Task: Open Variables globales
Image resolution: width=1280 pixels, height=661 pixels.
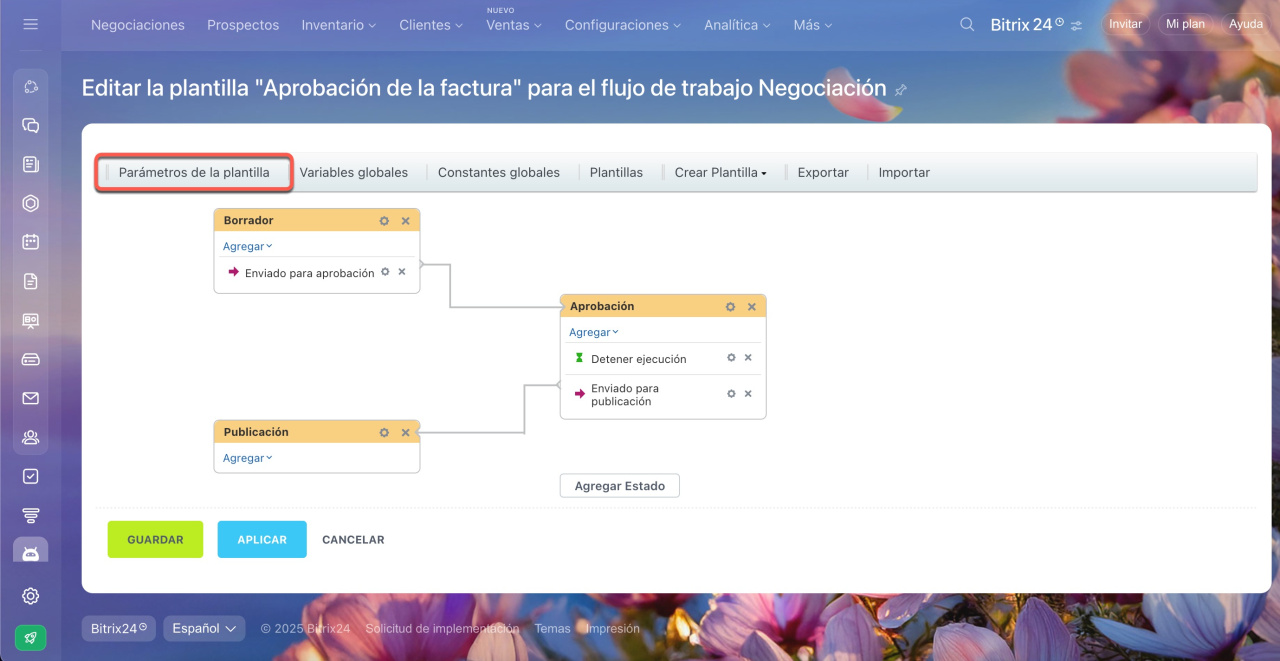Action: tap(354, 172)
